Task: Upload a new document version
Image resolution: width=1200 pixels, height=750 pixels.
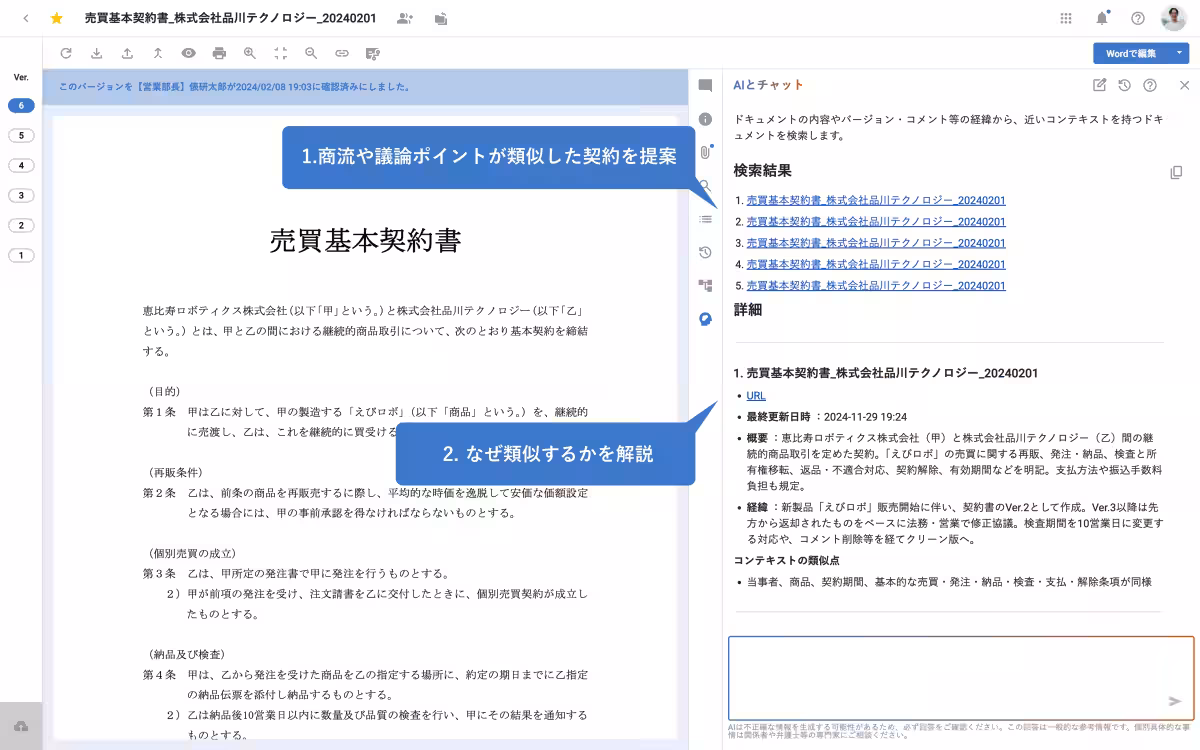Action: 128,53
